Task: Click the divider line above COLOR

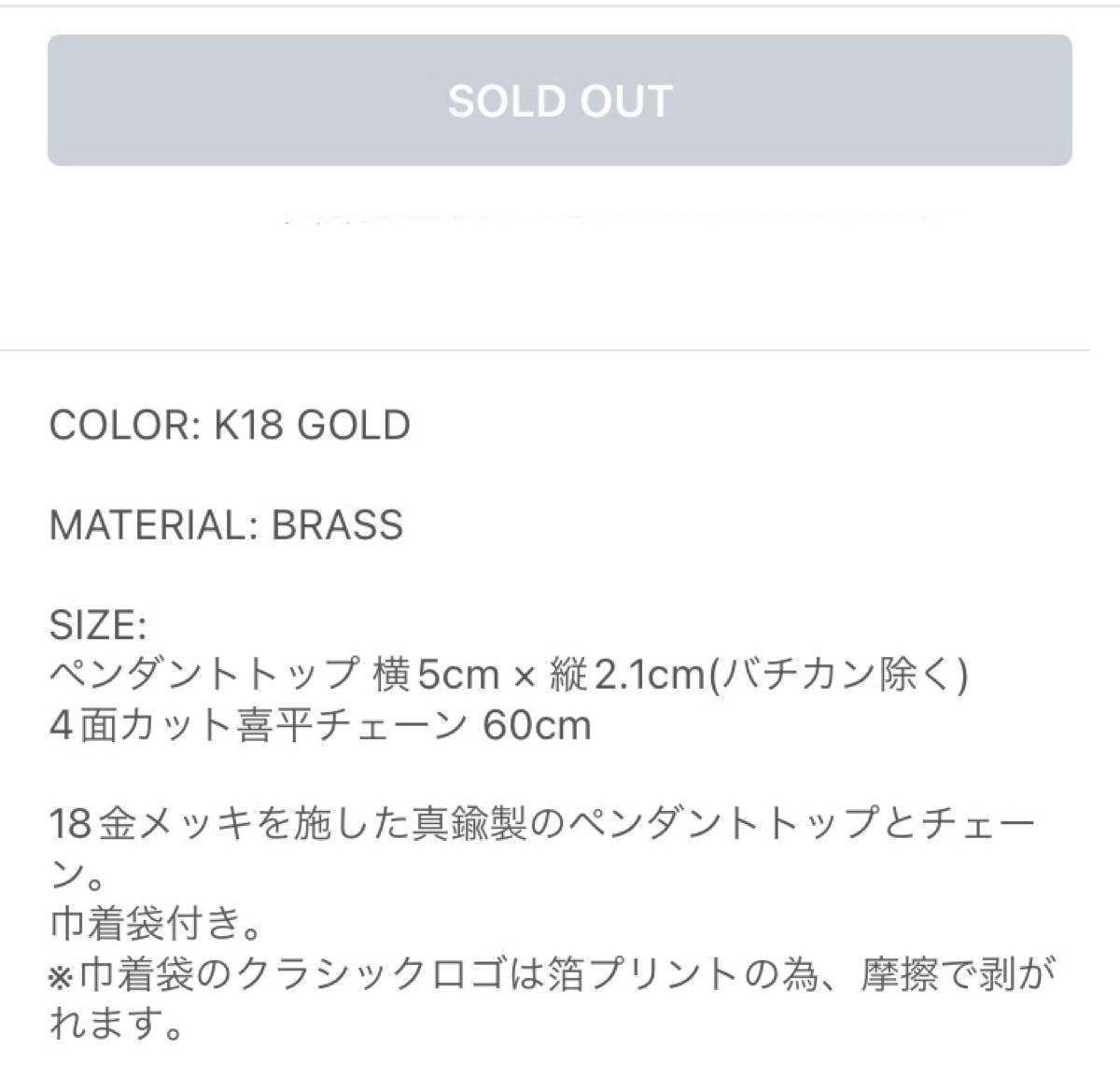Action: 545,350
